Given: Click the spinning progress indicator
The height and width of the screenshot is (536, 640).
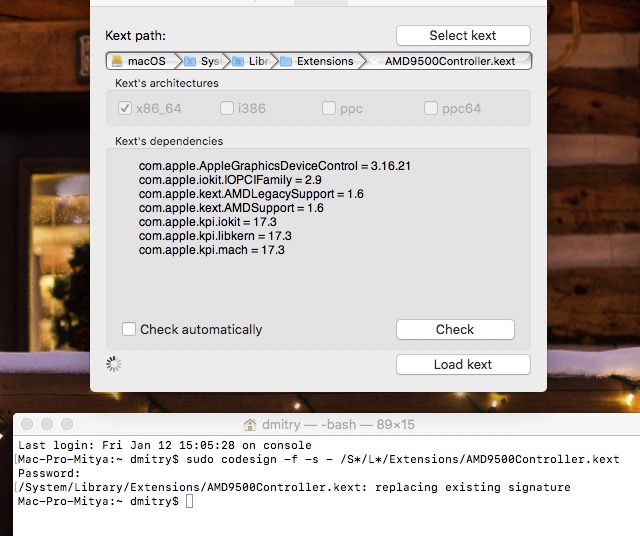Looking at the screenshot, I should click(114, 364).
